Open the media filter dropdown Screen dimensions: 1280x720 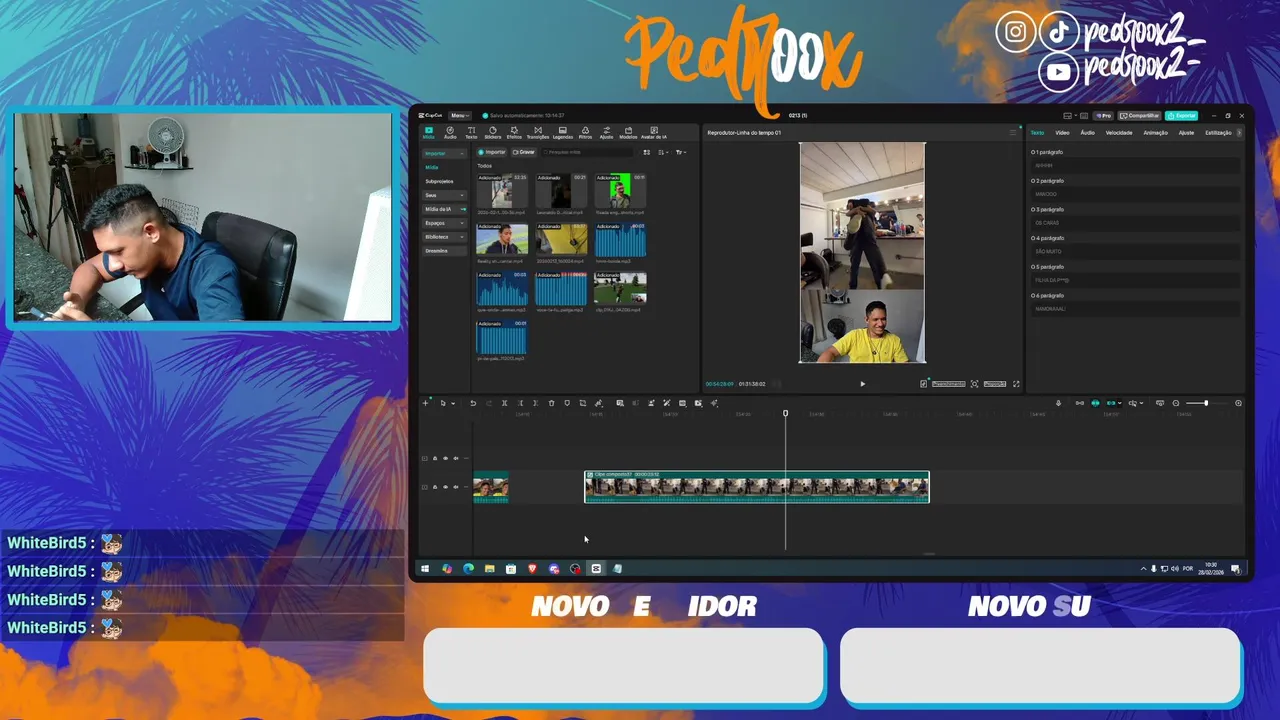(681, 152)
